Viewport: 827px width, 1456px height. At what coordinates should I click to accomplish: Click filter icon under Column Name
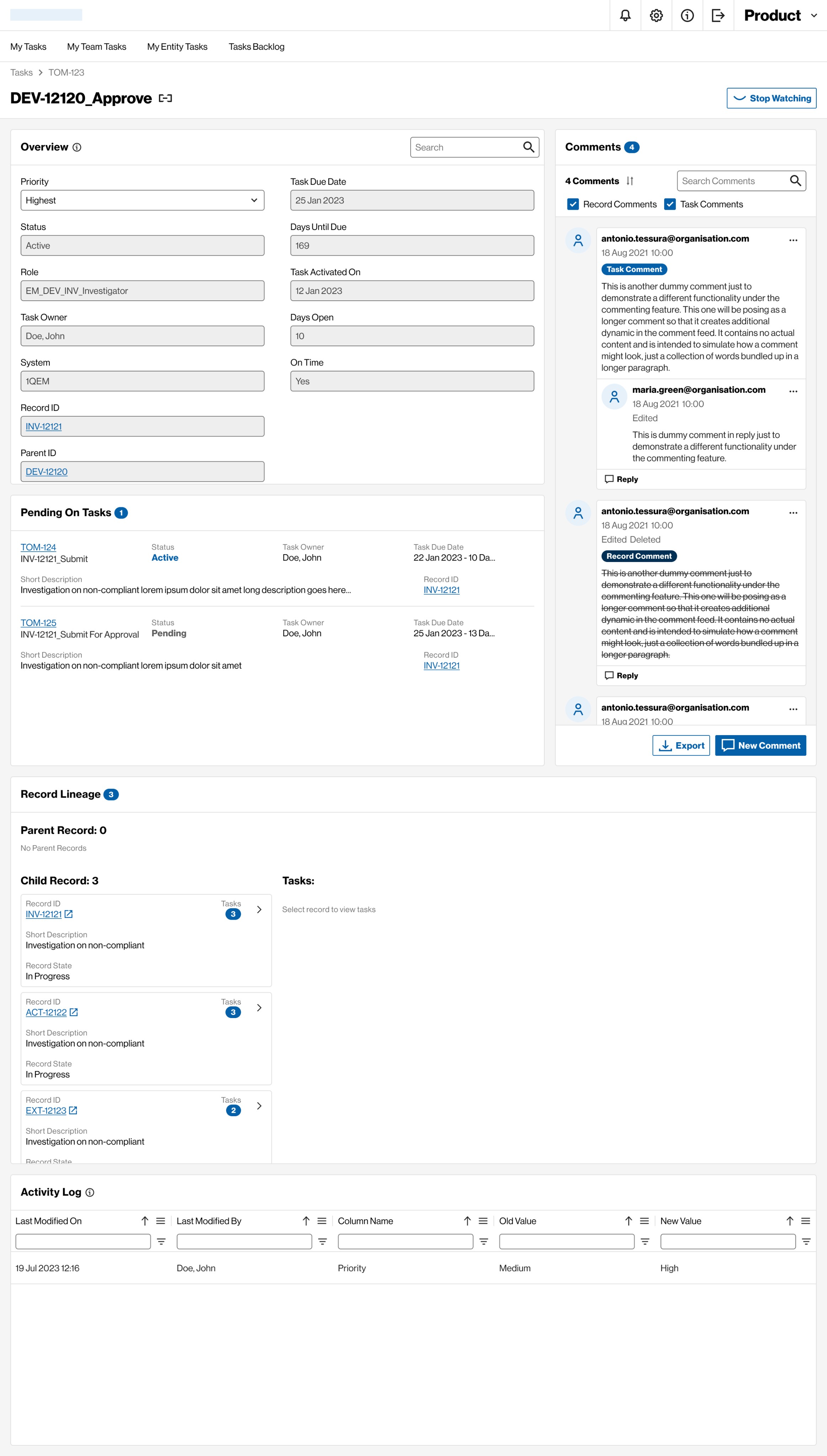(483, 1242)
